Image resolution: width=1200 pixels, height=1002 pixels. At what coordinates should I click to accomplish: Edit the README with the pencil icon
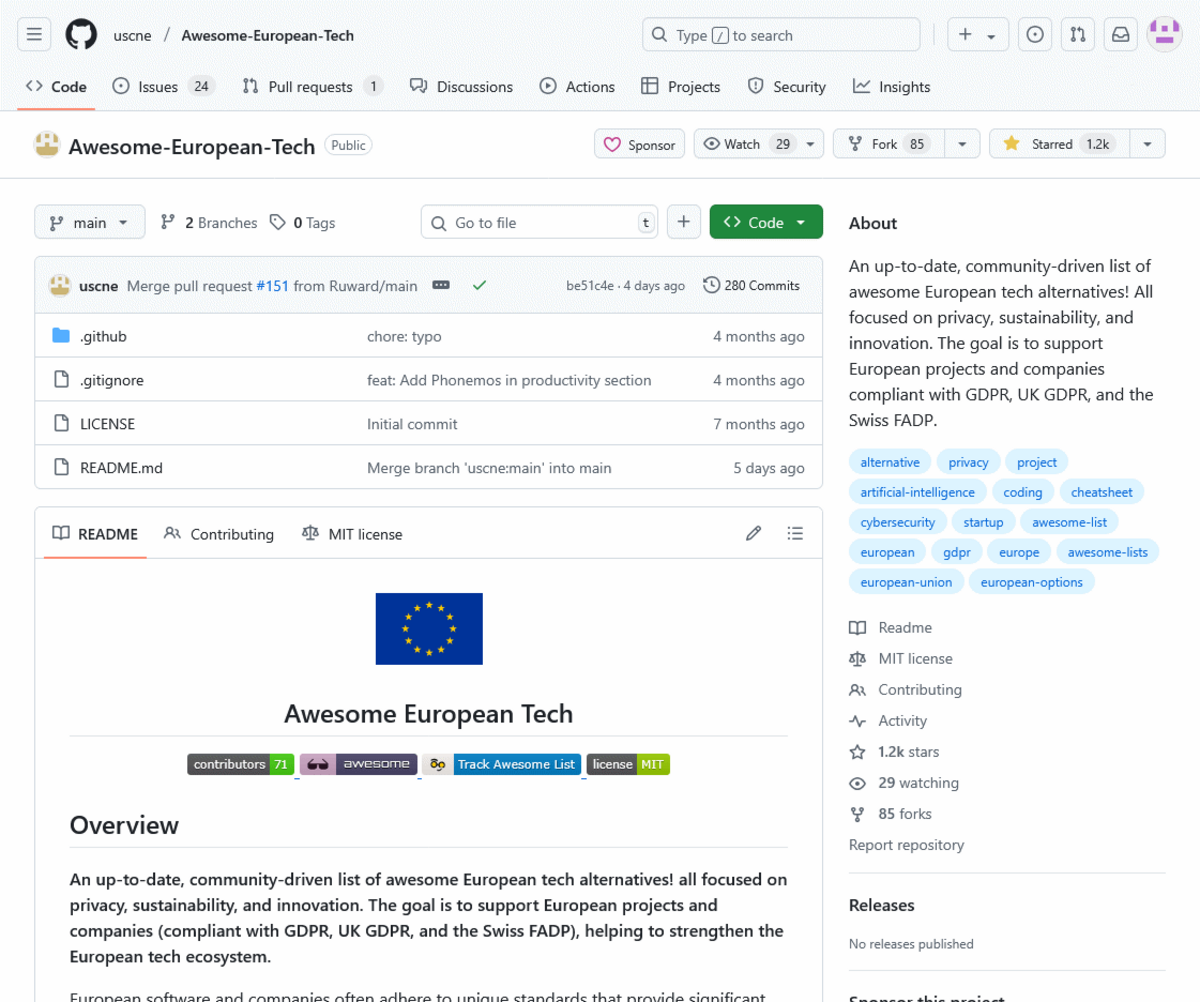click(x=754, y=534)
